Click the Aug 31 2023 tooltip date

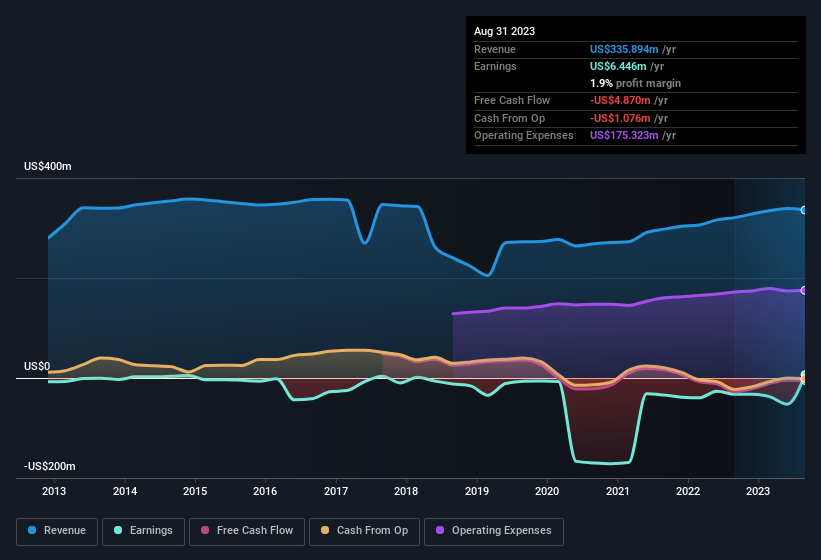tap(504, 31)
